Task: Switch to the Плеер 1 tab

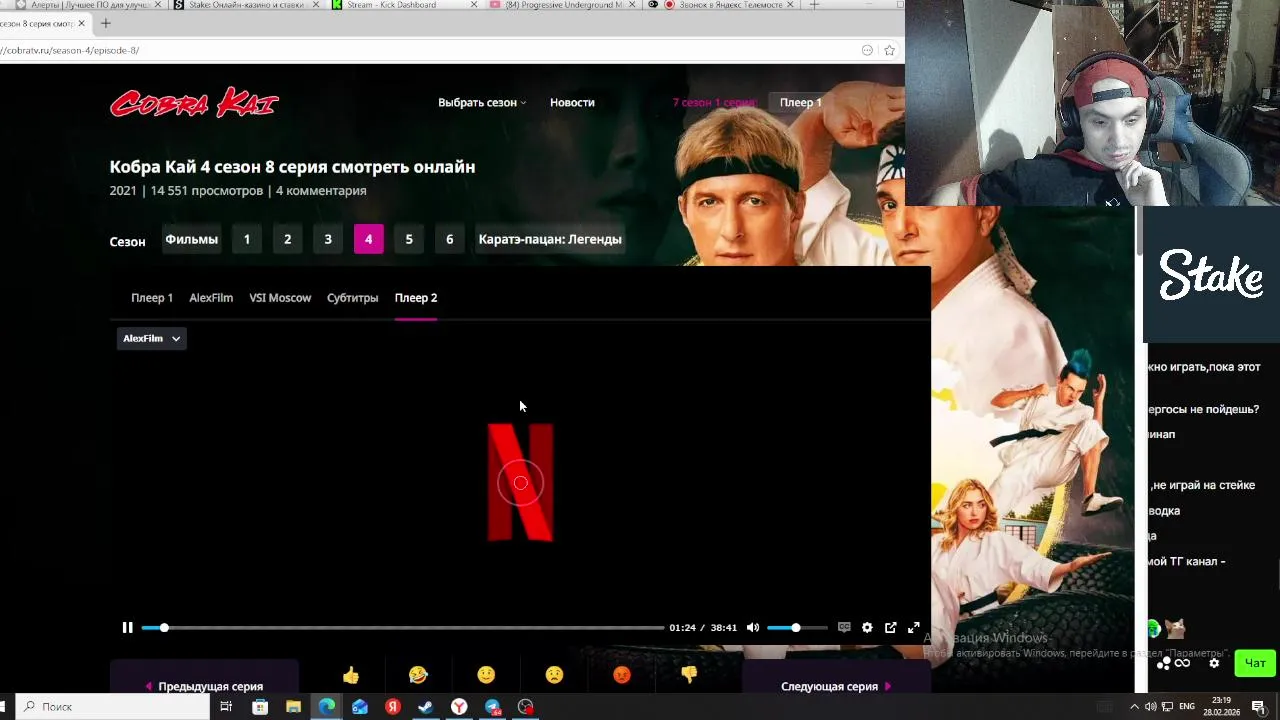Action: pos(152,298)
